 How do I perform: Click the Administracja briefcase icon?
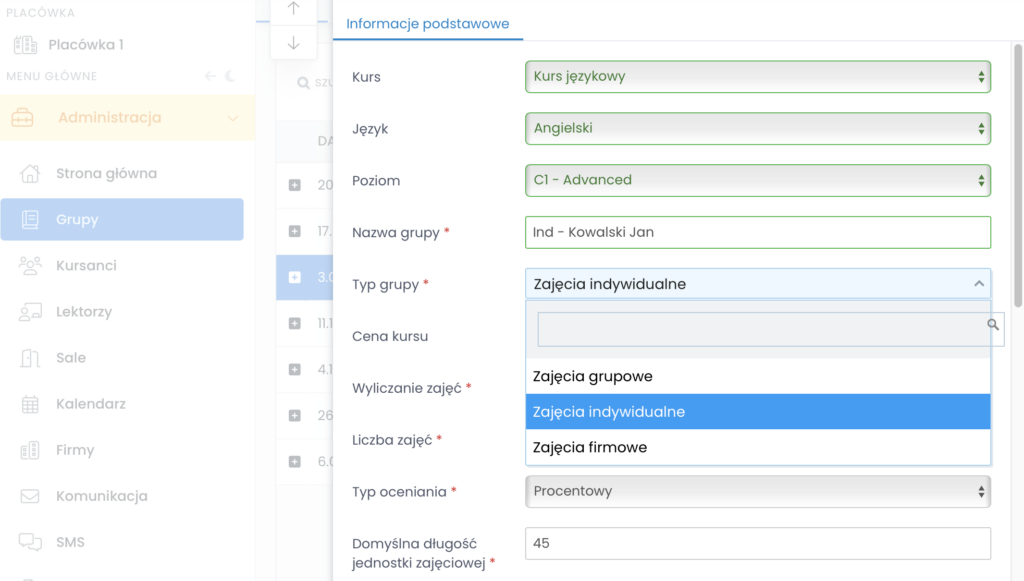pos(22,118)
